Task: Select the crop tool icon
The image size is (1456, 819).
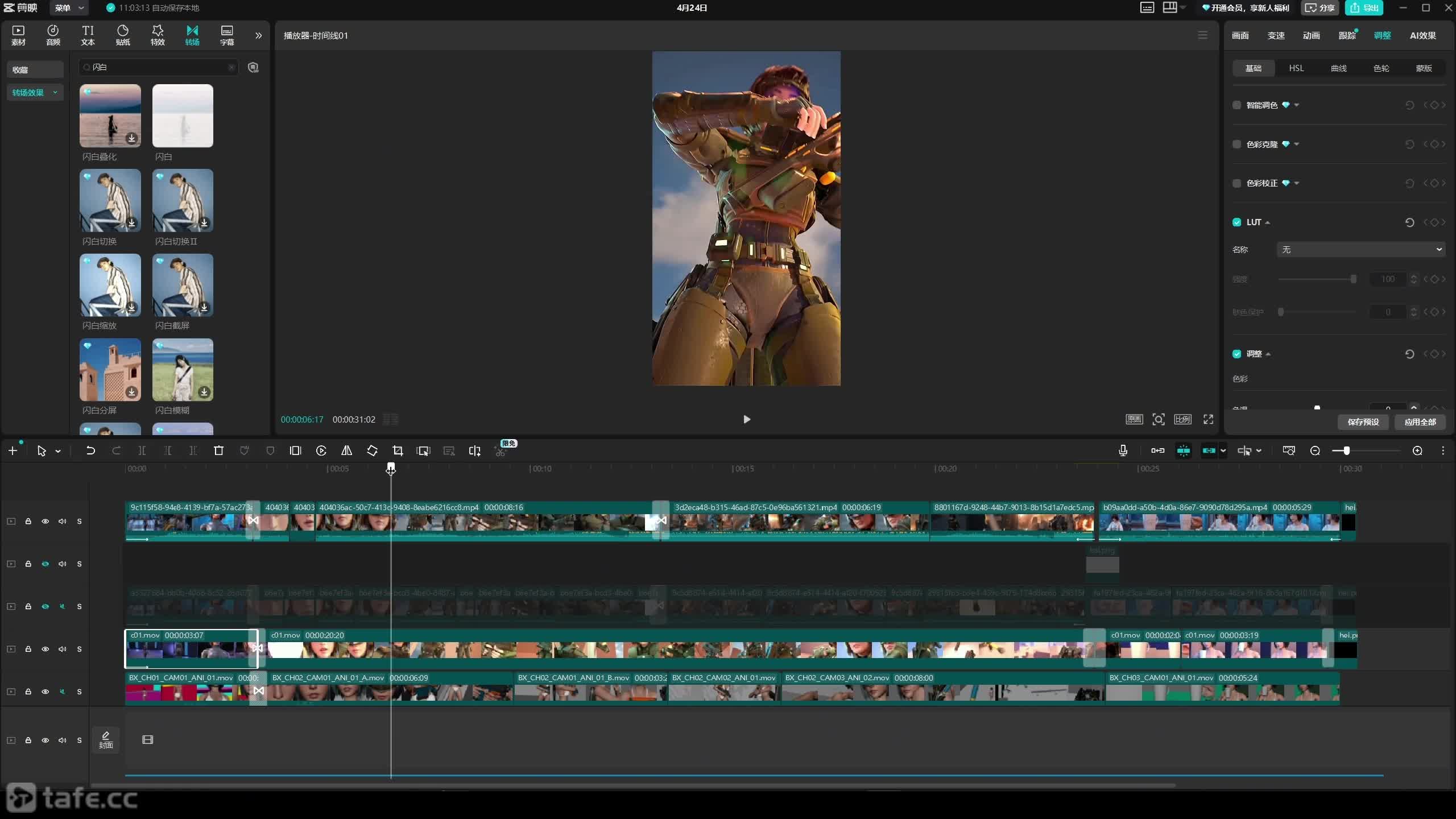Action: [x=398, y=450]
